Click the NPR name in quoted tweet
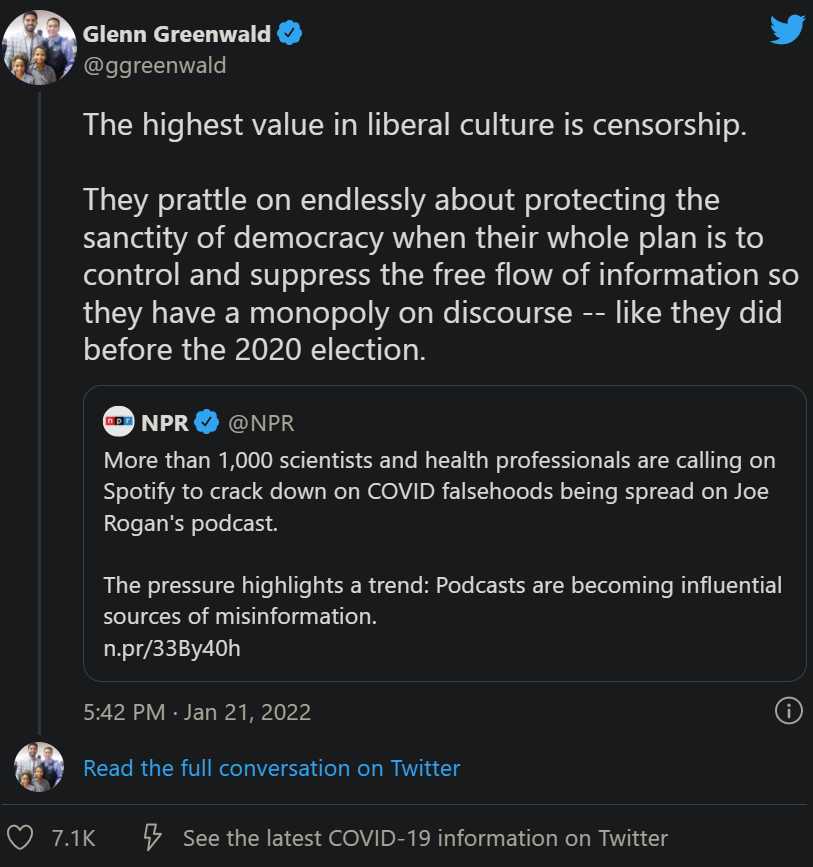813x867 pixels. [x=165, y=423]
